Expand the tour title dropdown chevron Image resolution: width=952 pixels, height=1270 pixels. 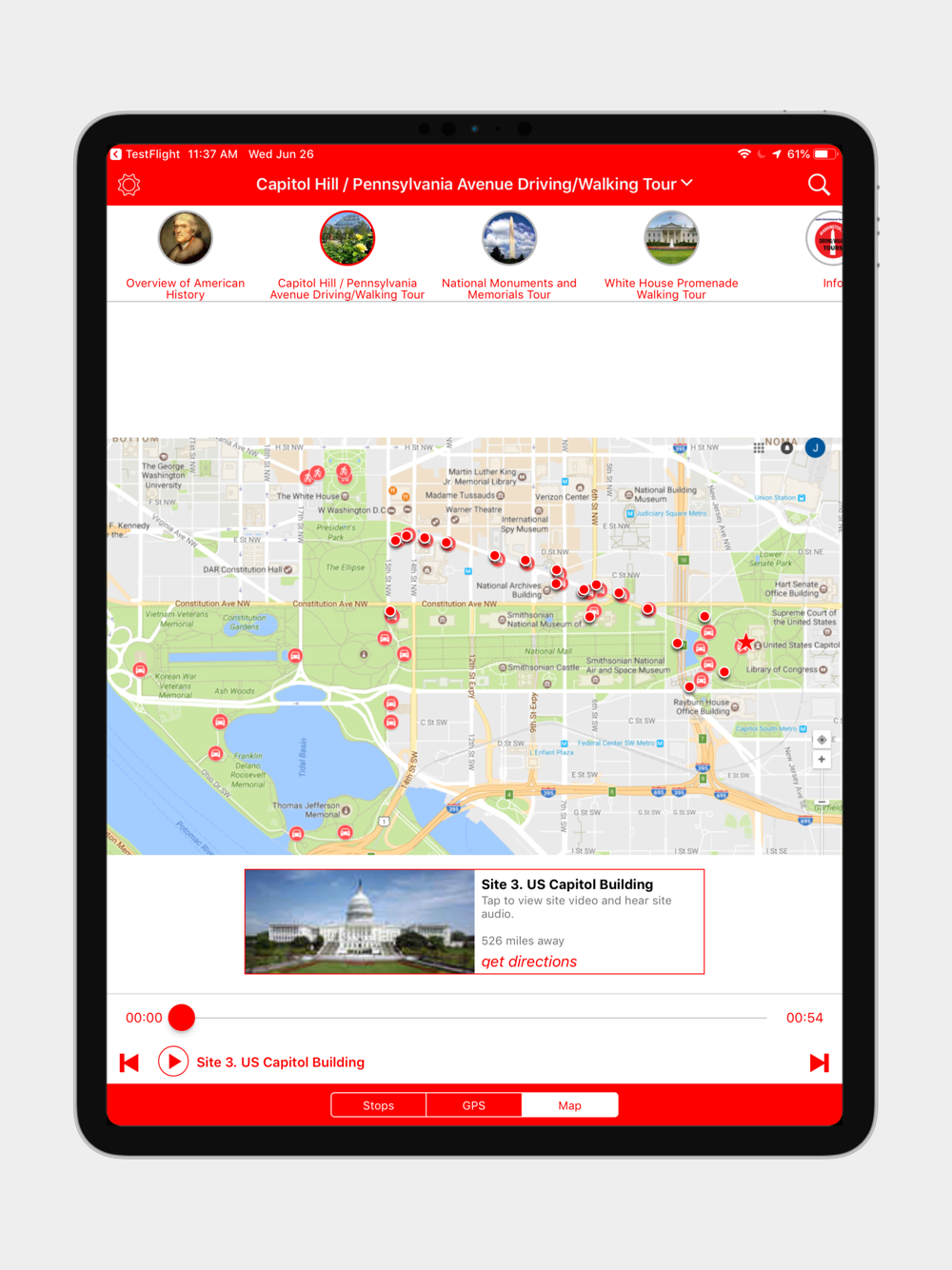(687, 183)
